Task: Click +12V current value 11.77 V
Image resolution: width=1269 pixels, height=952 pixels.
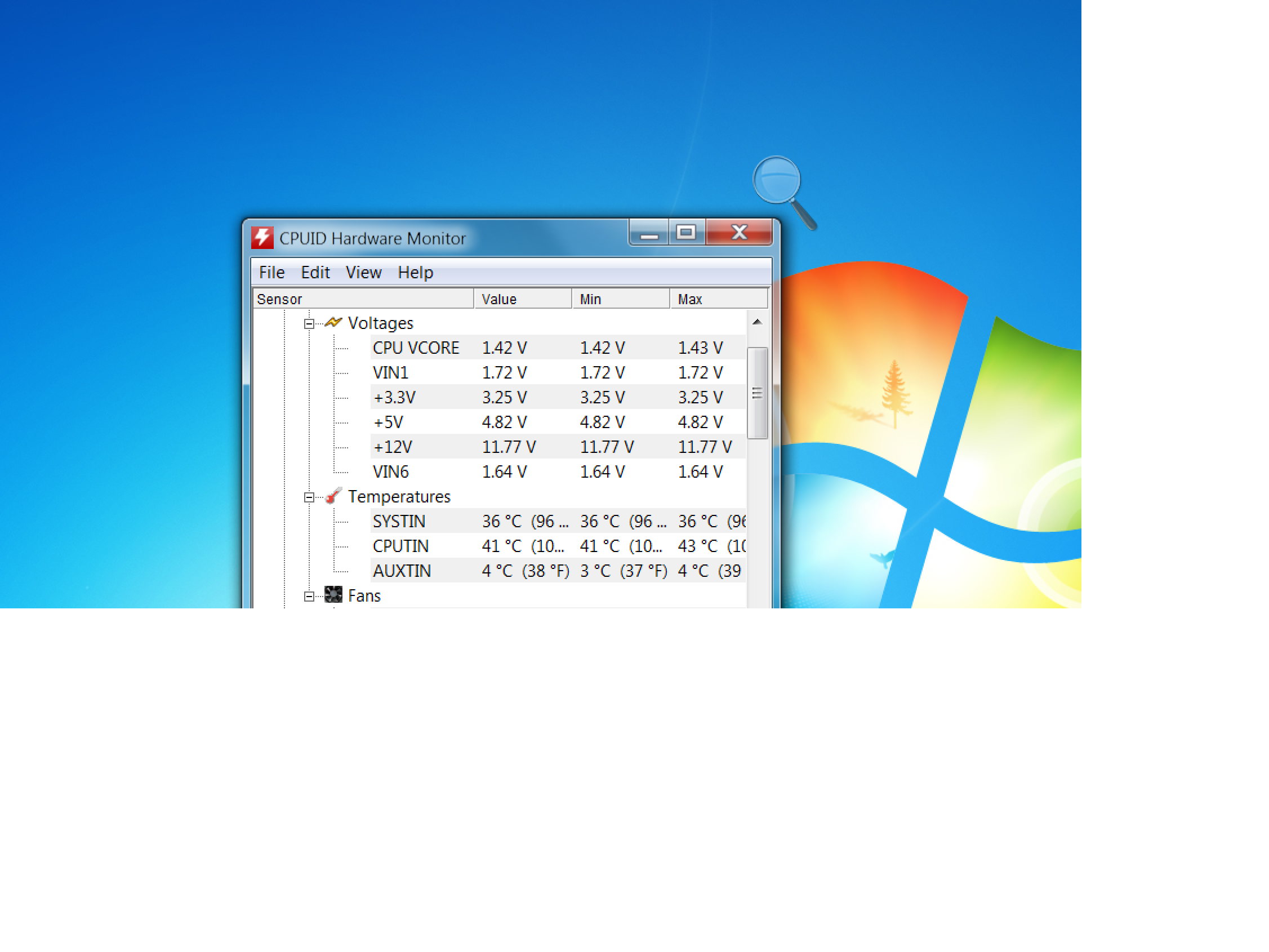Action: (x=509, y=447)
